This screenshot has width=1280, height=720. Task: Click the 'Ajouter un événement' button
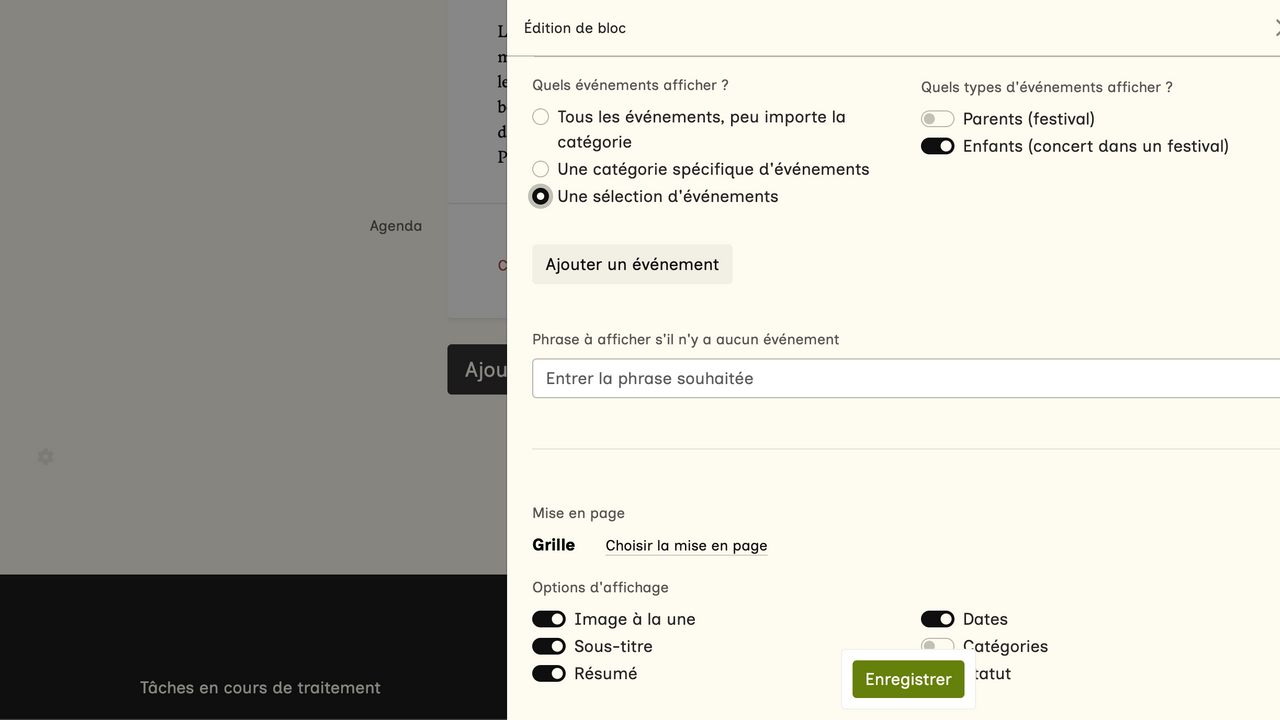pos(632,264)
